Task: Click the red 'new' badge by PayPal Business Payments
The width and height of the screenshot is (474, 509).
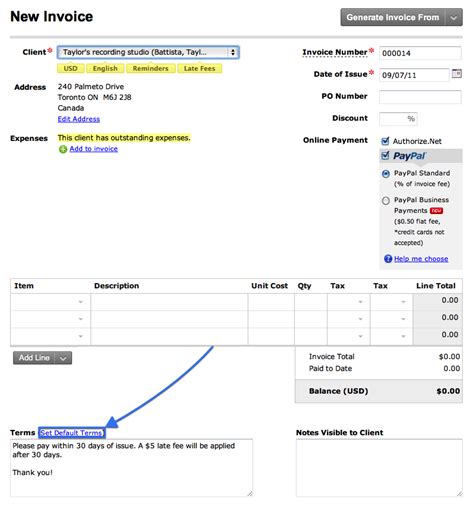Action: pyautogui.click(x=436, y=211)
